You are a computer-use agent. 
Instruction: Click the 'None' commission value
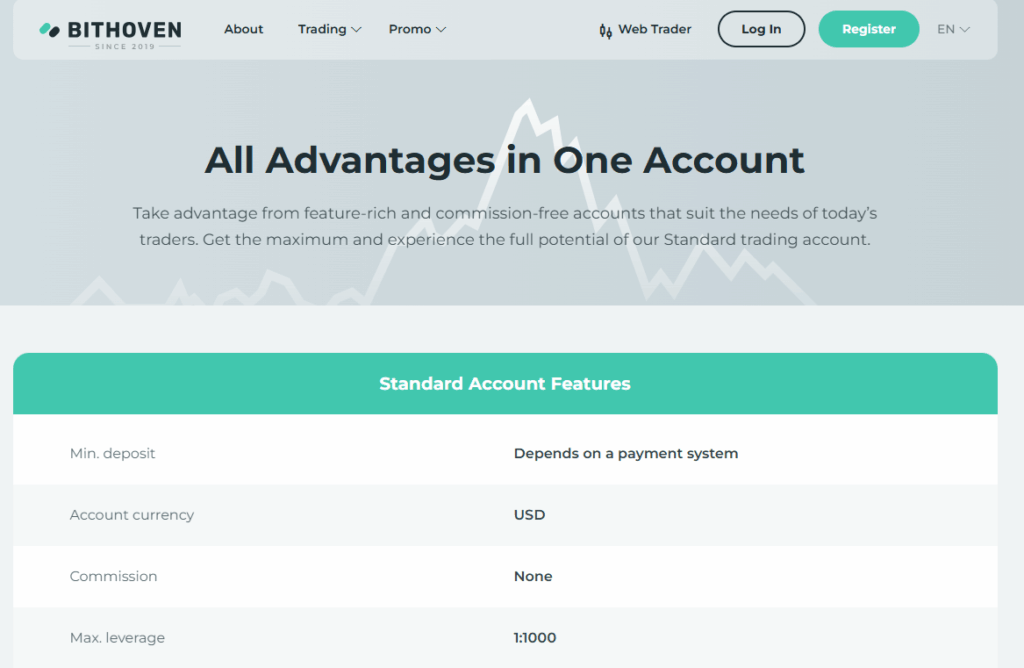click(533, 576)
